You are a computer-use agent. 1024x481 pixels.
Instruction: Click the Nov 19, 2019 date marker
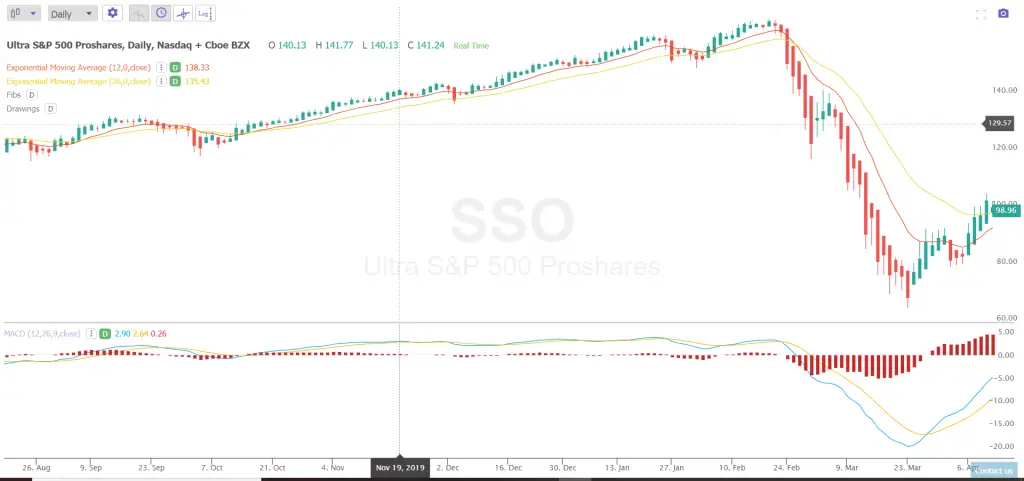point(400,468)
